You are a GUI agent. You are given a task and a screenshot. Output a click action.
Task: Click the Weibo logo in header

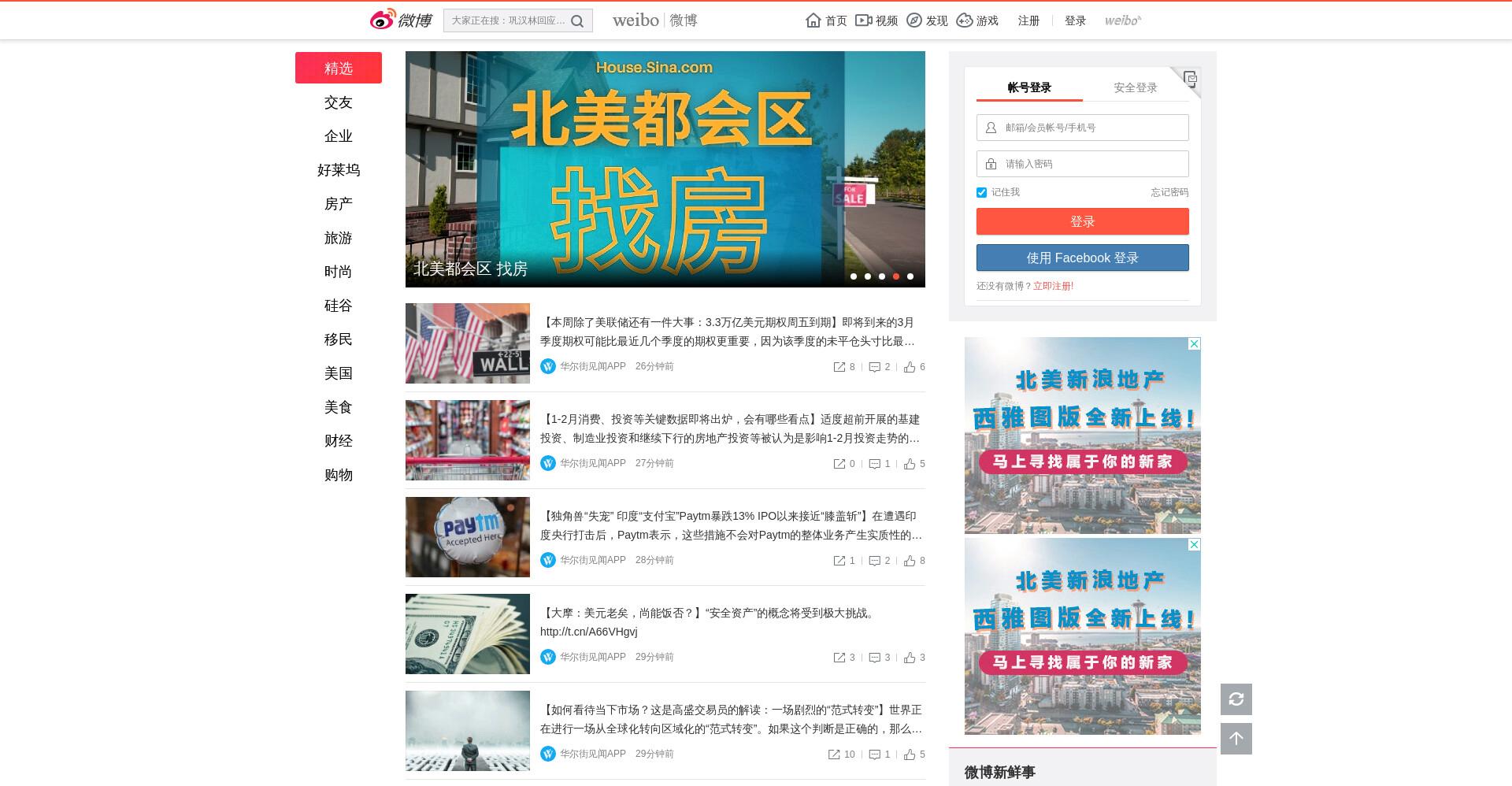[401, 20]
